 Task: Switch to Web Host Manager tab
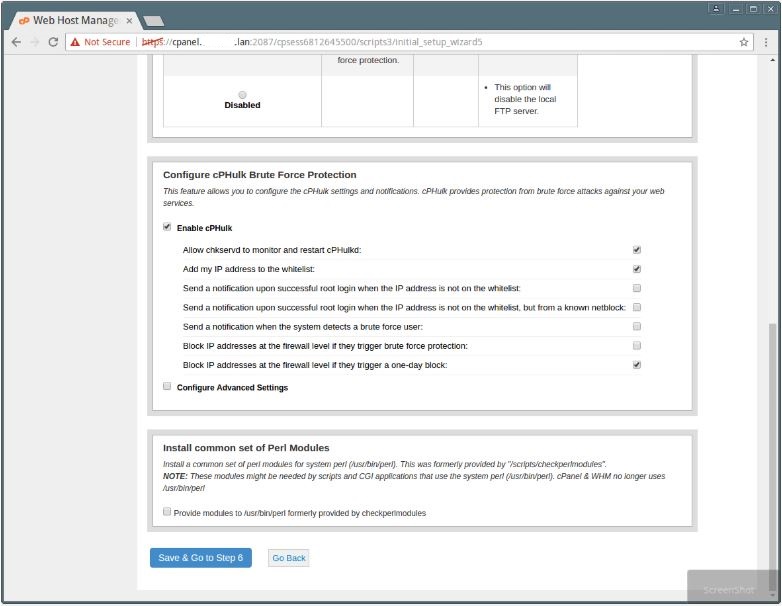[75, 20]
